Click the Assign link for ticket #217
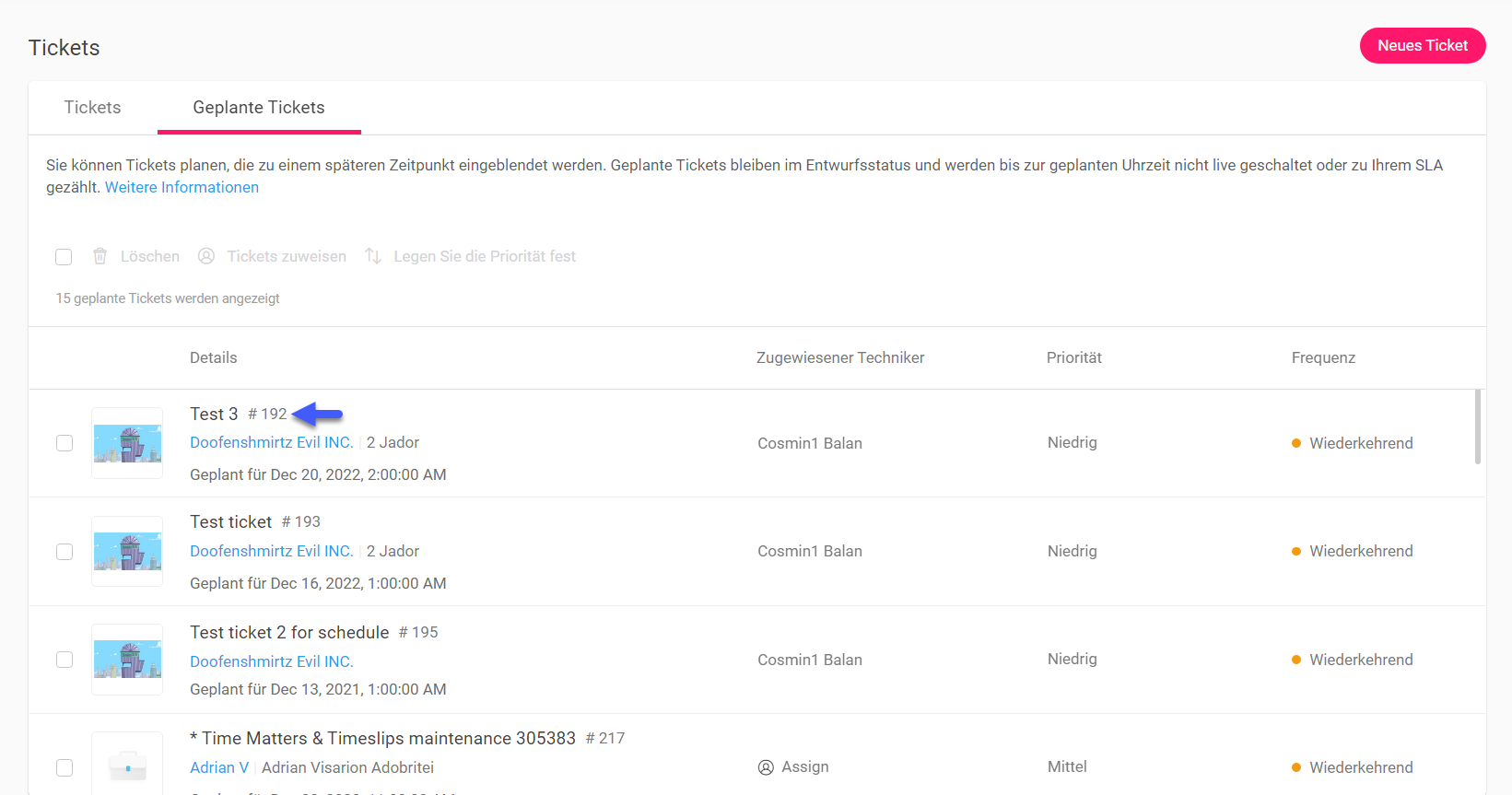1512x795 pixels. (x=805, y=766)
